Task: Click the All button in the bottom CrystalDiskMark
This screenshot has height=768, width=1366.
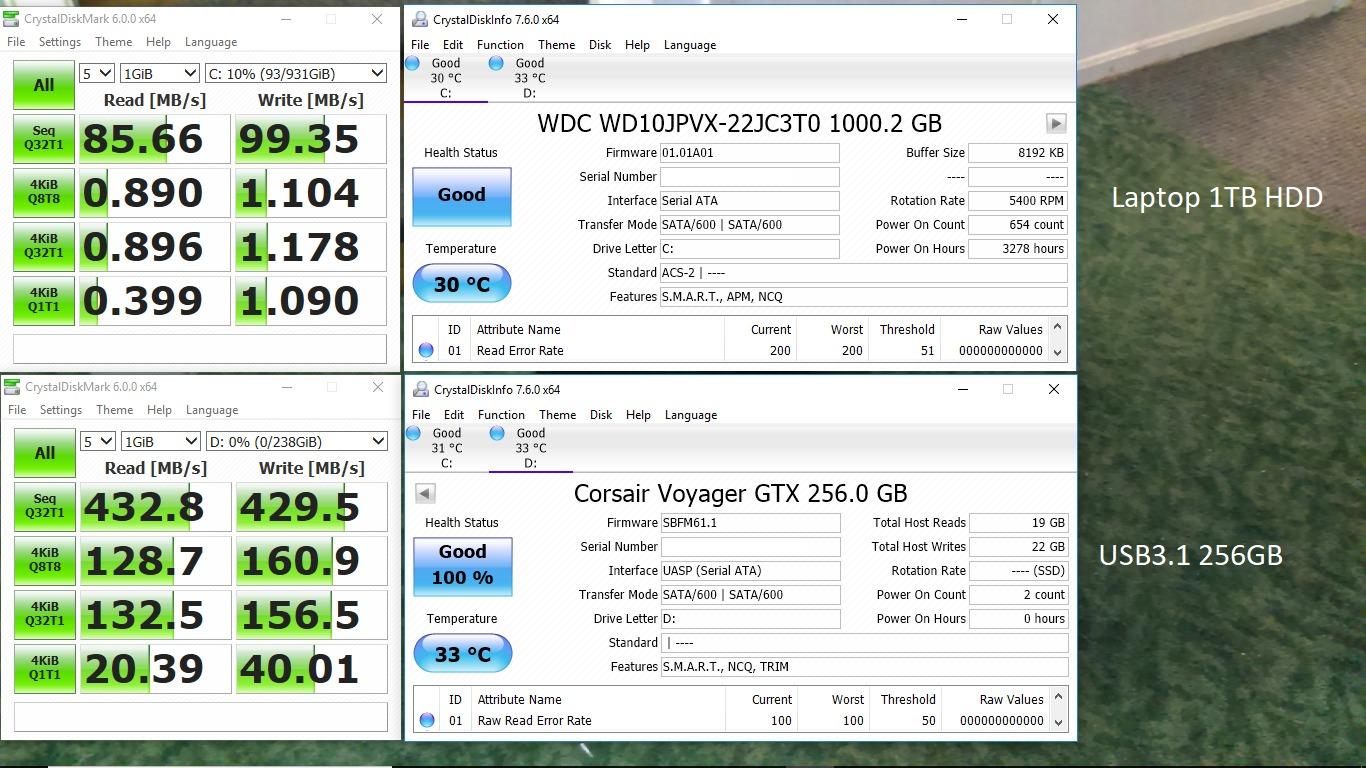Action: pos(45,453)
